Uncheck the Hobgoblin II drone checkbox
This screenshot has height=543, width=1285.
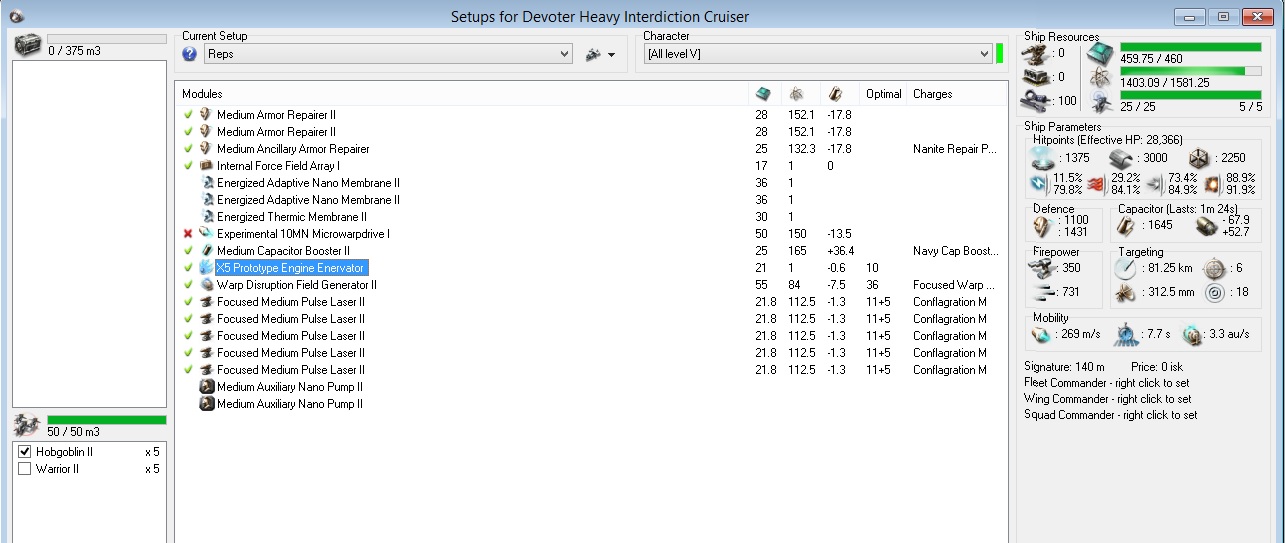[x=25, y=452]
